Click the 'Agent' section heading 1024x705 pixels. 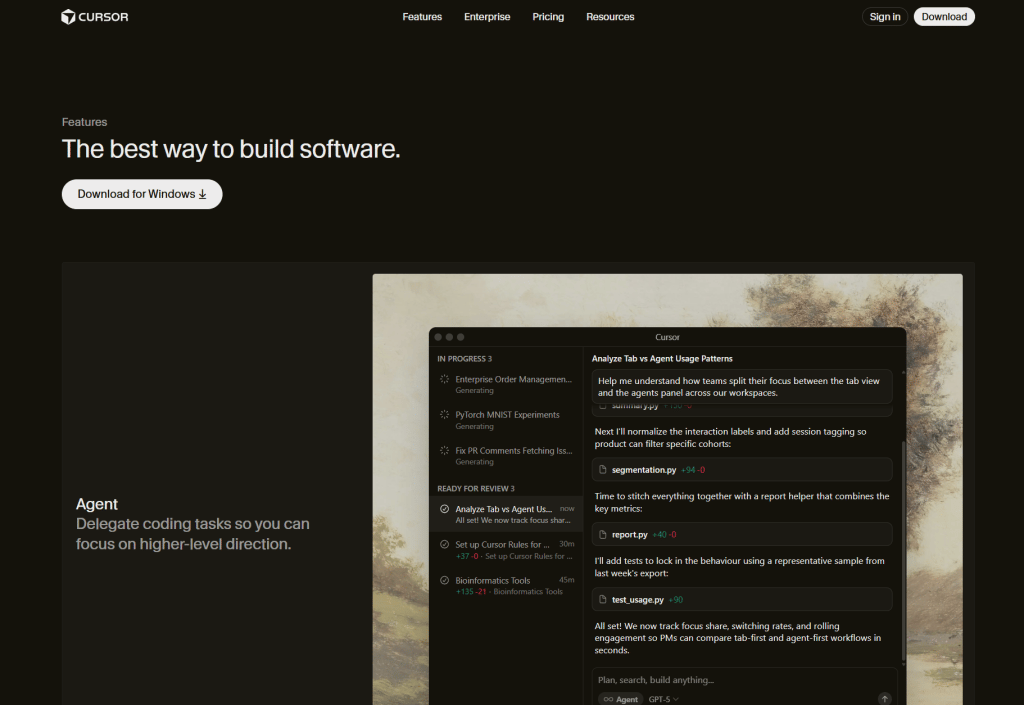tap(97, 504)
